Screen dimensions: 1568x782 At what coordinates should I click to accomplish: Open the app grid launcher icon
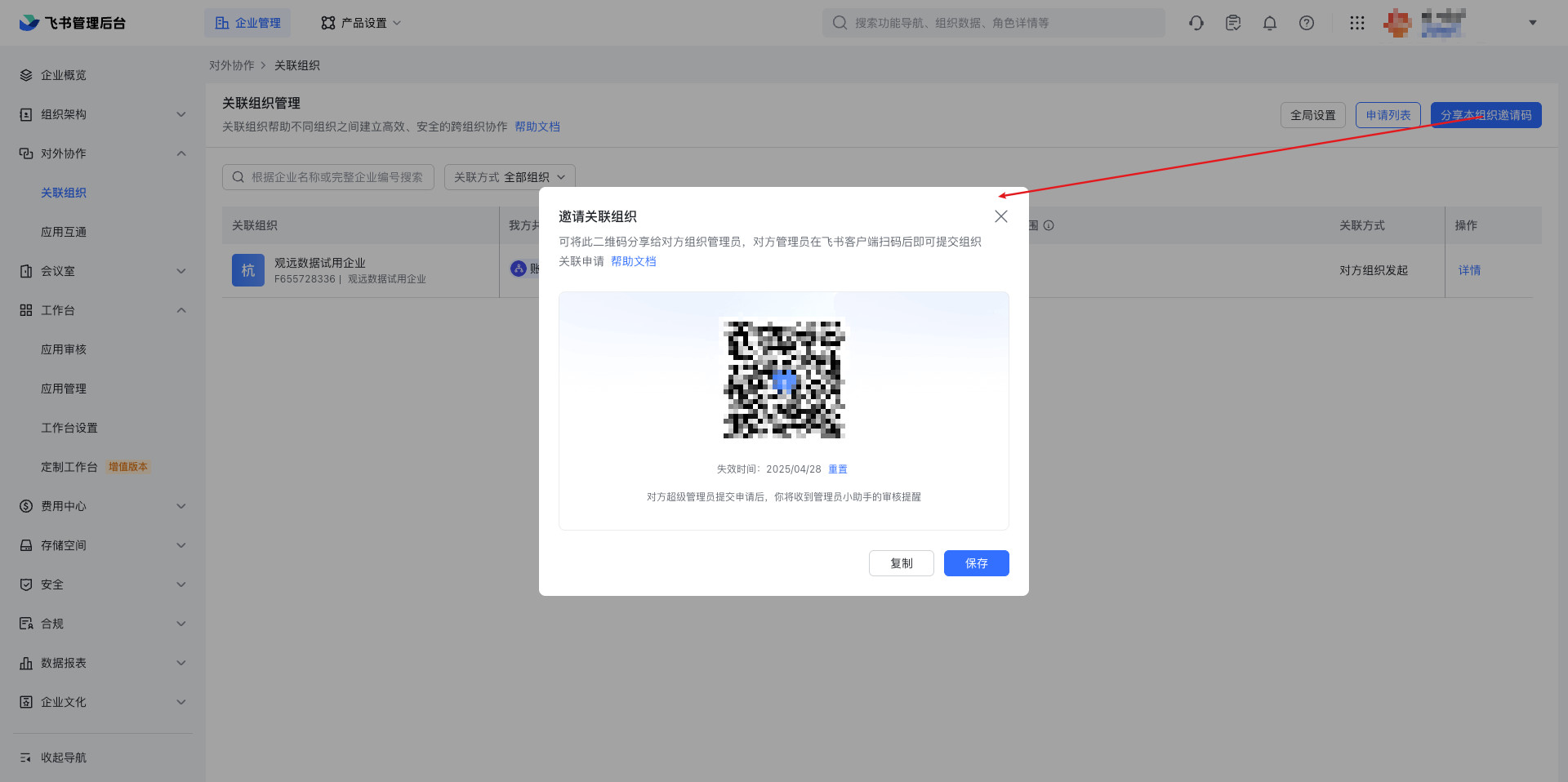pyautogui.click(x=1357, y=23)
